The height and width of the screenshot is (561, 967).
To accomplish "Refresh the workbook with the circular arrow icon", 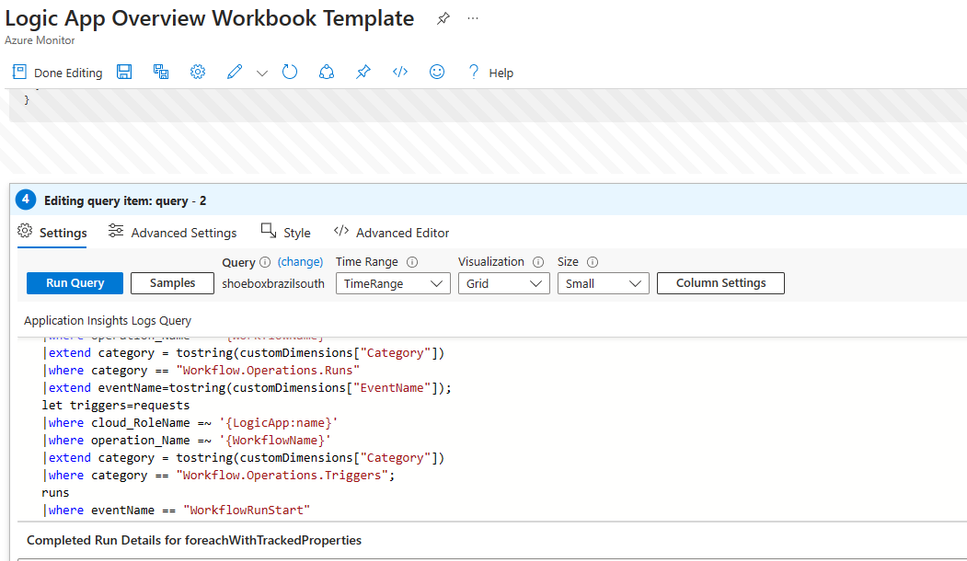I will (289, 72).
